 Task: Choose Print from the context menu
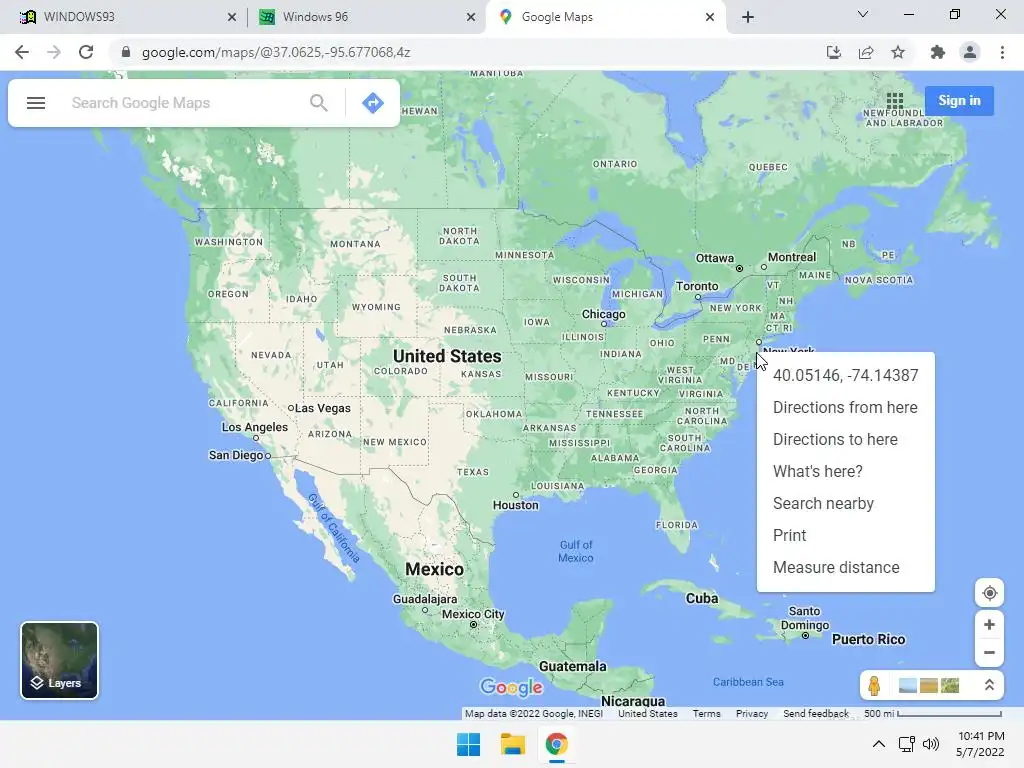point(846,536)
